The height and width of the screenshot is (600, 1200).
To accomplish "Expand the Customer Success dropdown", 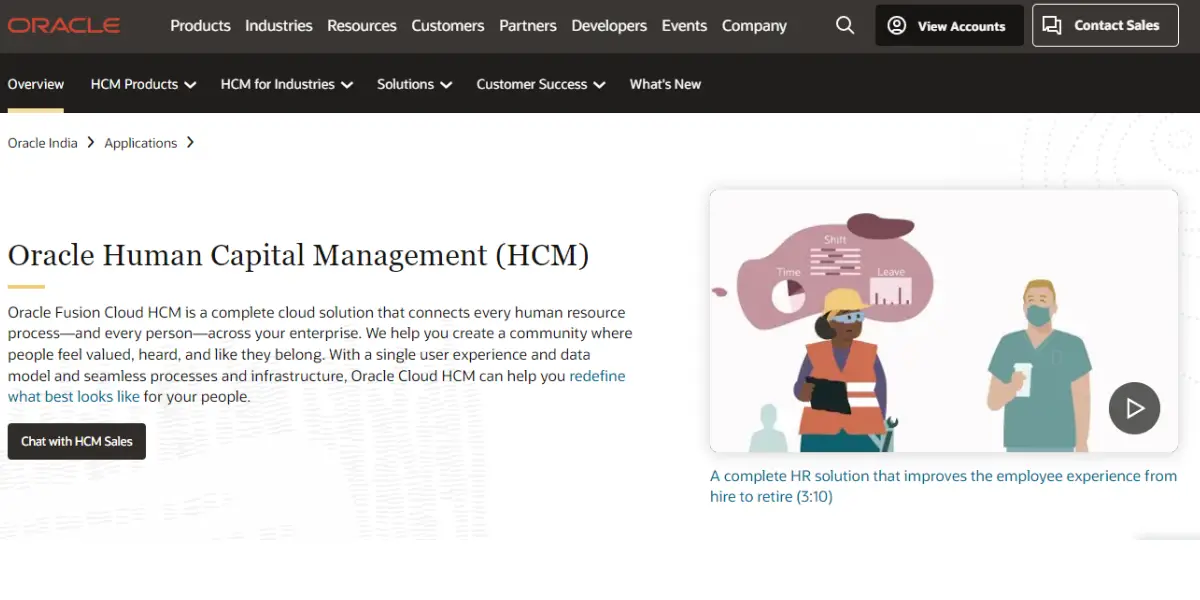I will (x=541, y=85).
